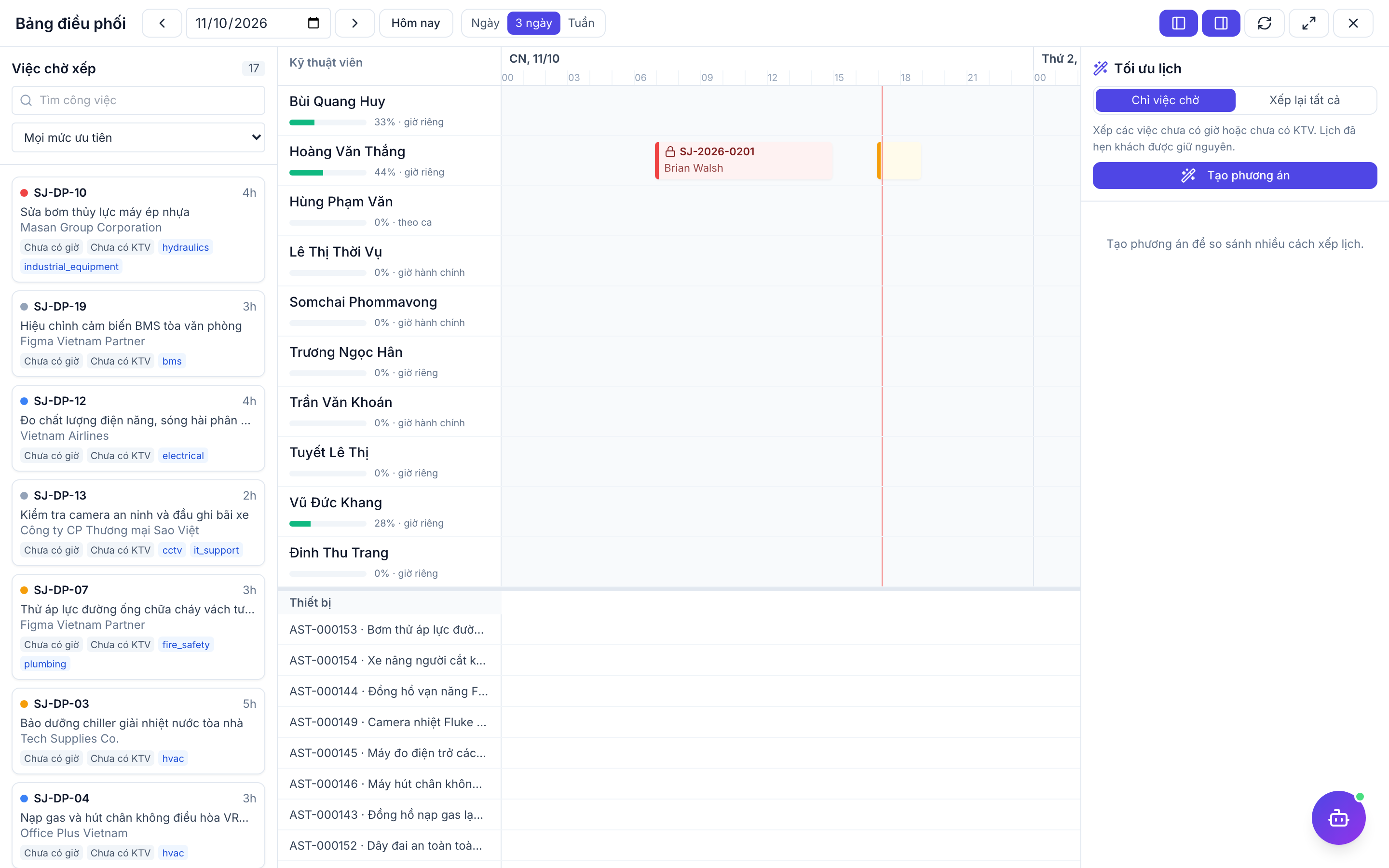Toggle the left pending-jobs panel
The image size is (1389, 868).
[x=1178, y=23]
